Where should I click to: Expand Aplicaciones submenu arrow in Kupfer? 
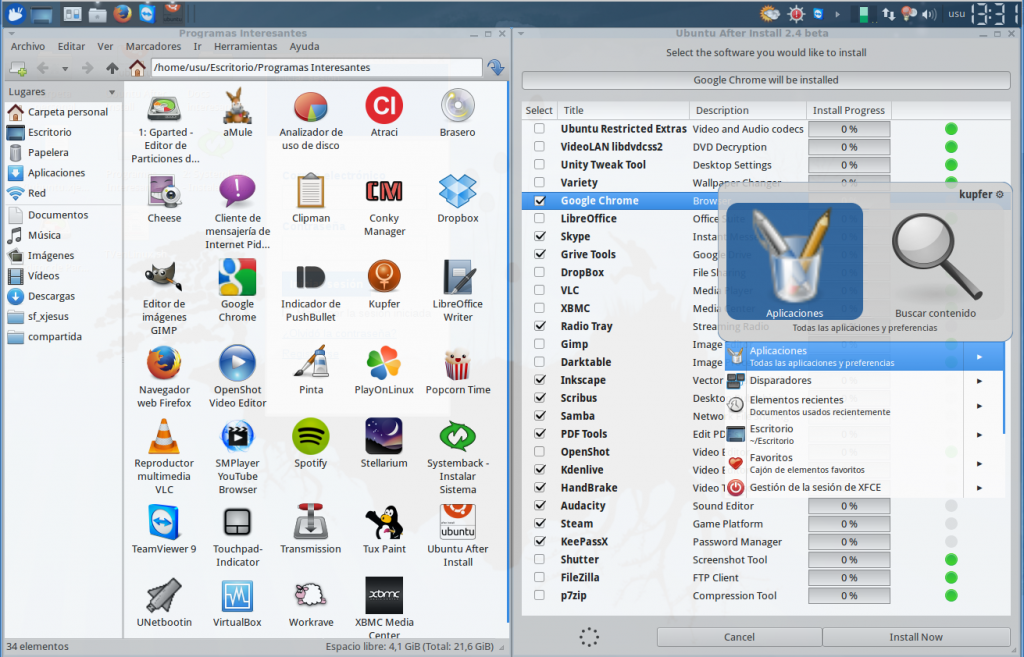[979, 357]
